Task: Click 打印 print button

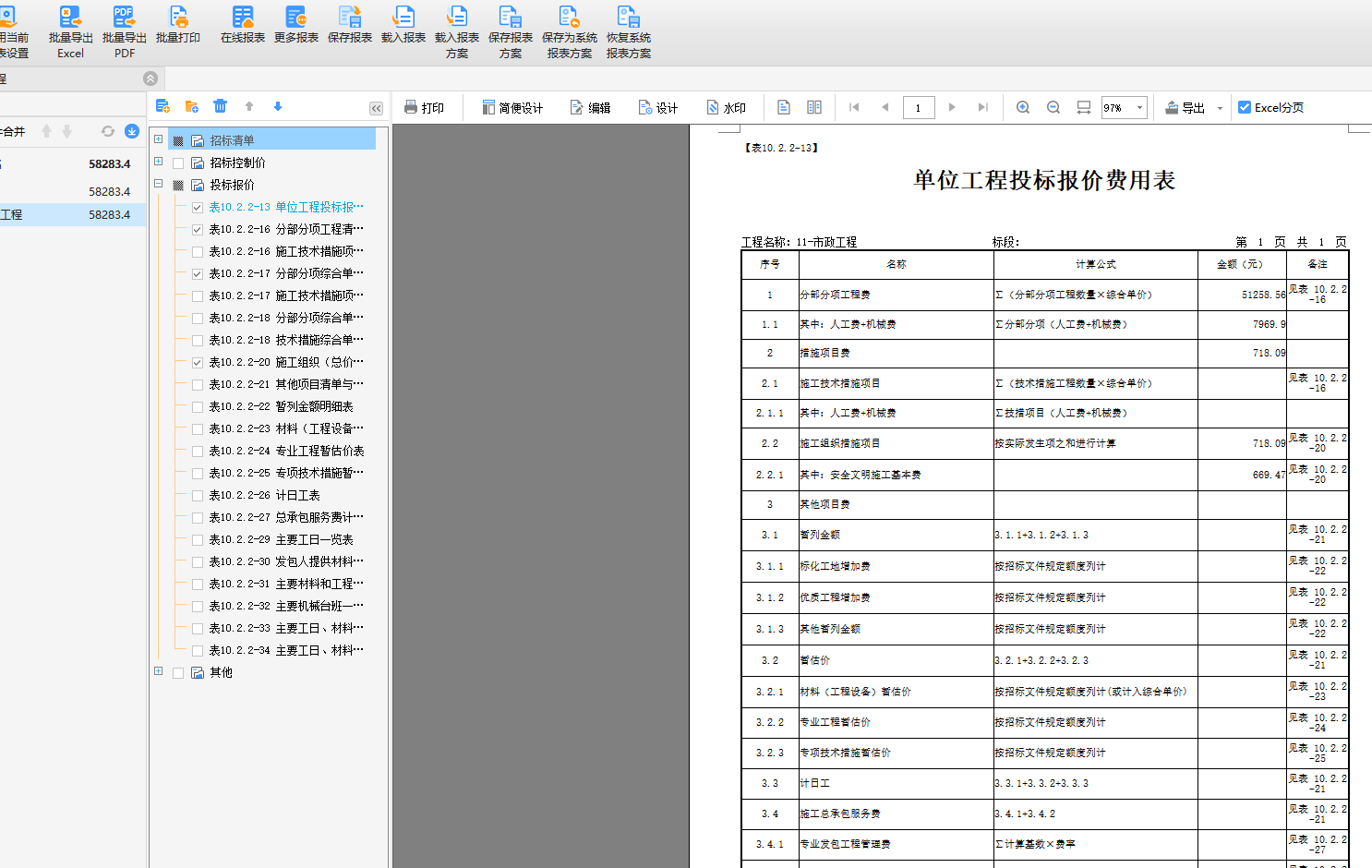Action: click(x=424, y=108)
